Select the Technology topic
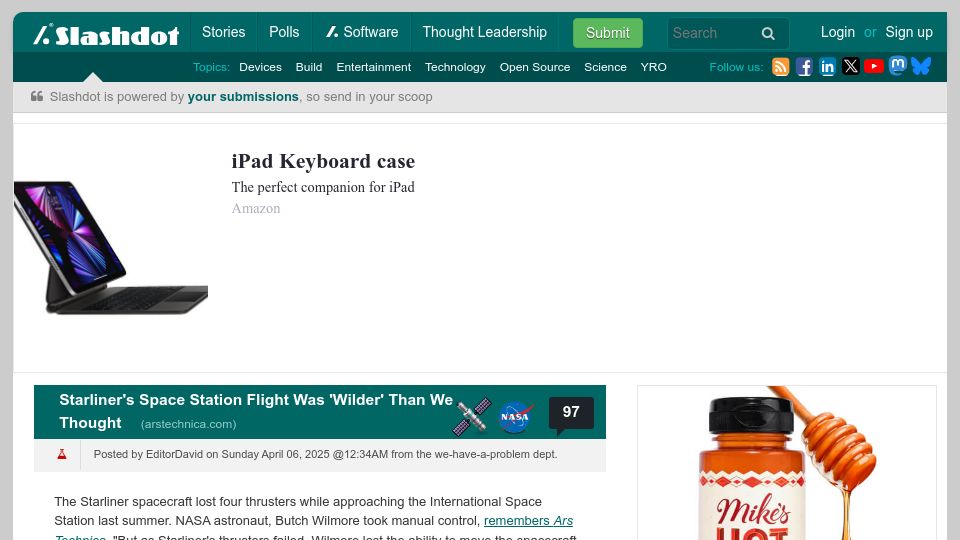 point(455,67)
